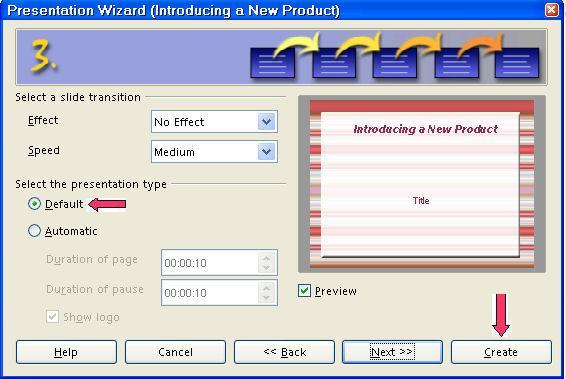The width and height of the screenshot is (566, 379).
Task: Close the Presentation Wizard window
Action: pos(552,10)
